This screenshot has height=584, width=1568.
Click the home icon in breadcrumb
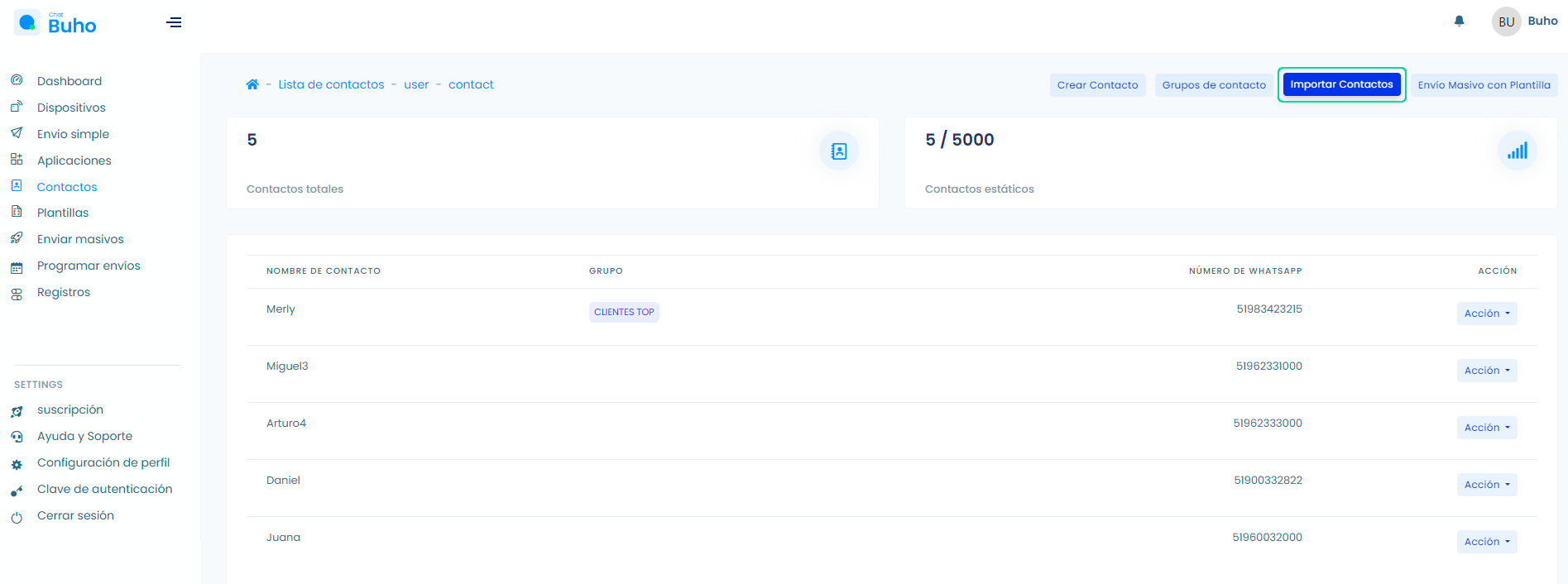coord(252,84)
